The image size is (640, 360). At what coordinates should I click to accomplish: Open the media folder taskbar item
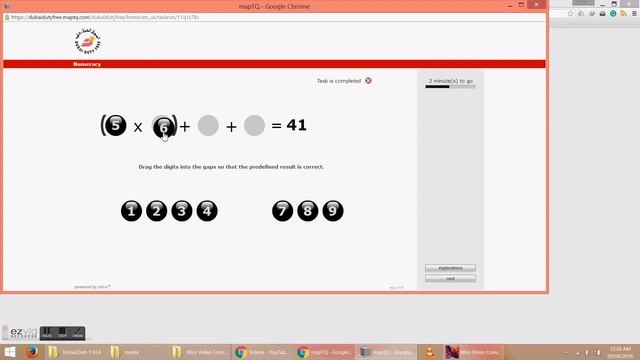(138, 352)
